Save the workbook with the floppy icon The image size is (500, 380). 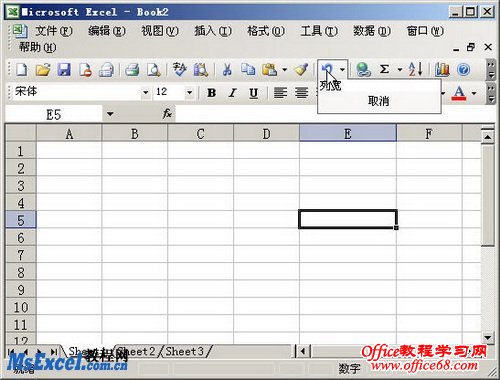pos(64,70)
